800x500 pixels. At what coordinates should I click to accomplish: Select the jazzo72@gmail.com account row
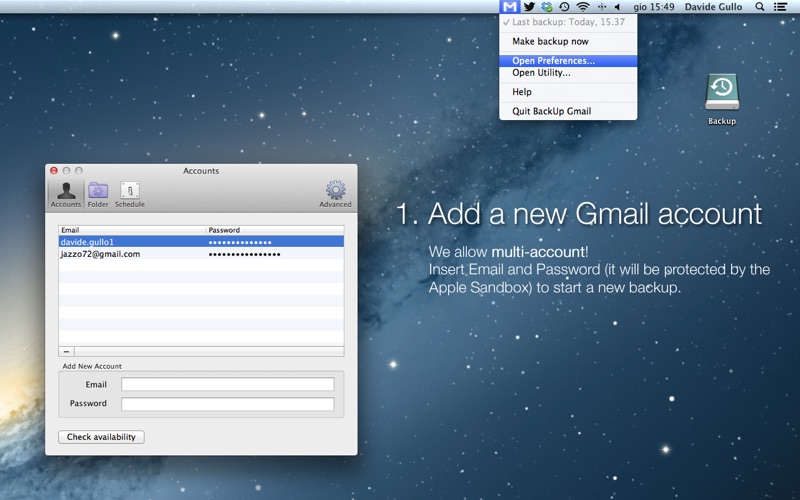pos(201,254)
